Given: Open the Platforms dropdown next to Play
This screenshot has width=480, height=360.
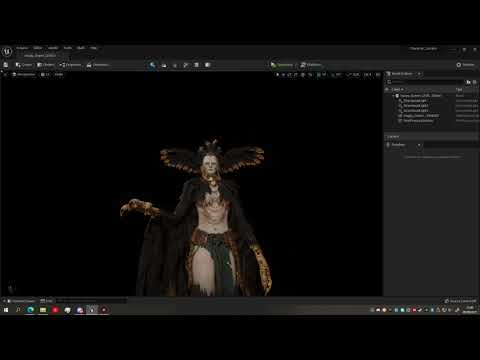Looking at the screenshot, I should click(x=311, y=65).
